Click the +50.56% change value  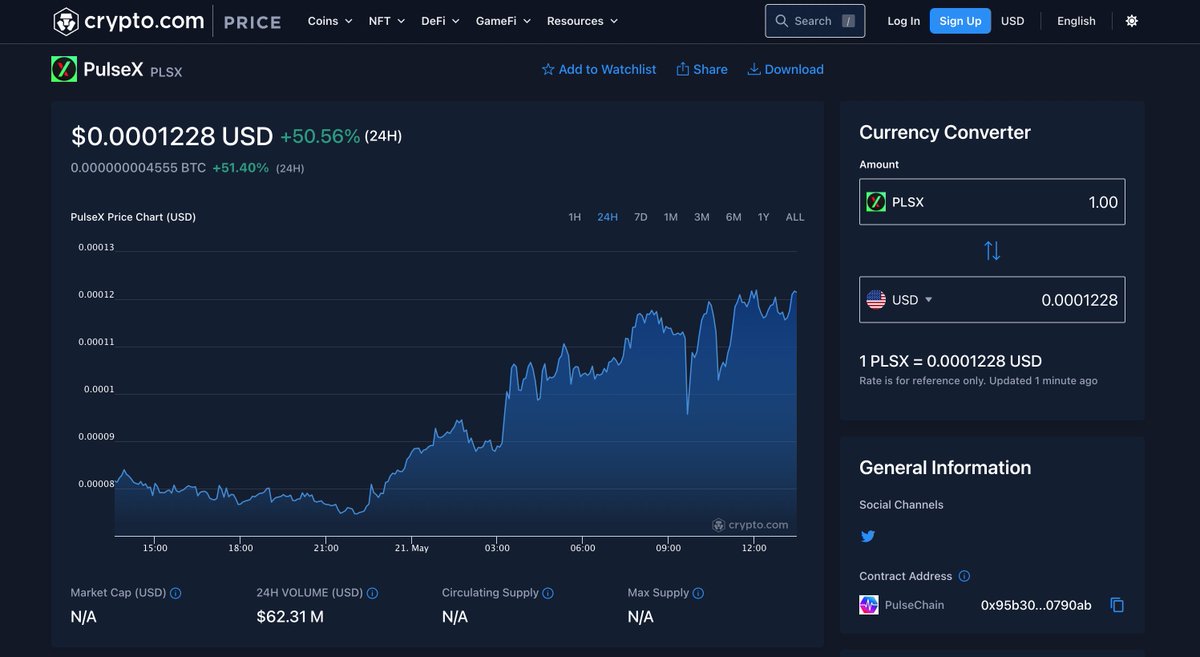click(320, 136)
